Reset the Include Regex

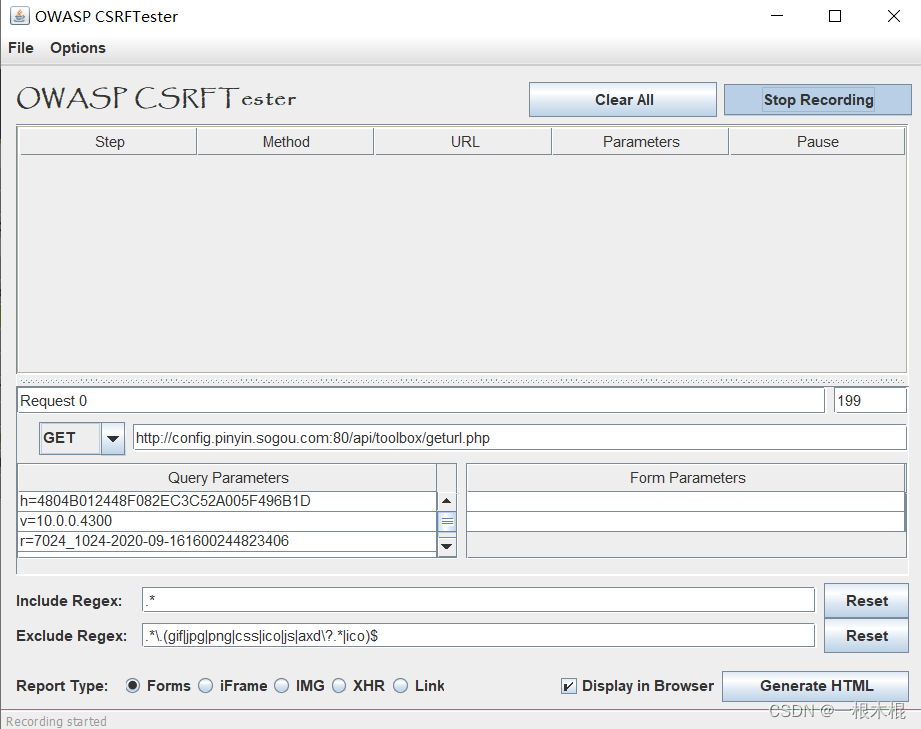[866, 600]
